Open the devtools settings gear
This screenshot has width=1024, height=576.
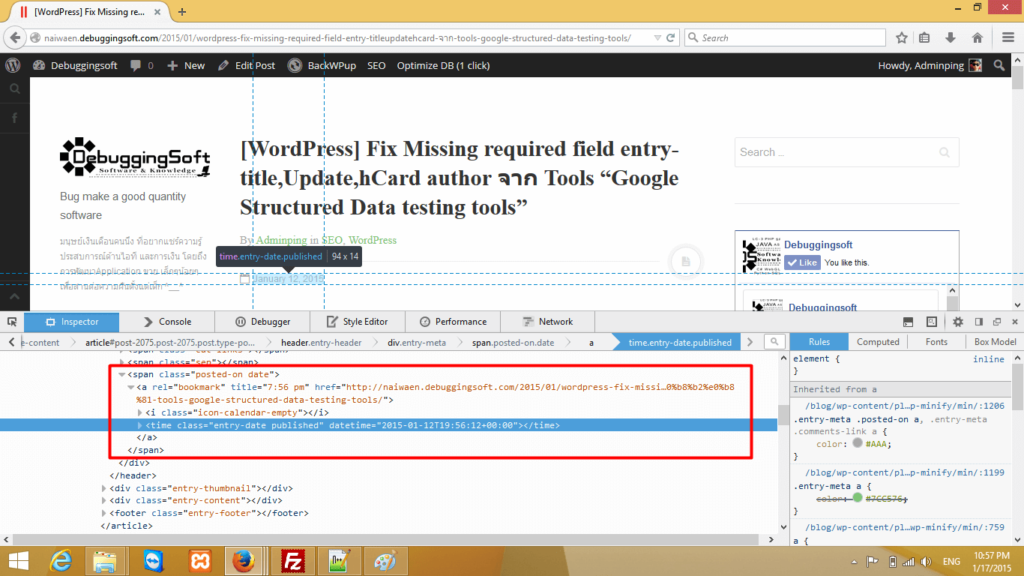(x=958, y=322)
